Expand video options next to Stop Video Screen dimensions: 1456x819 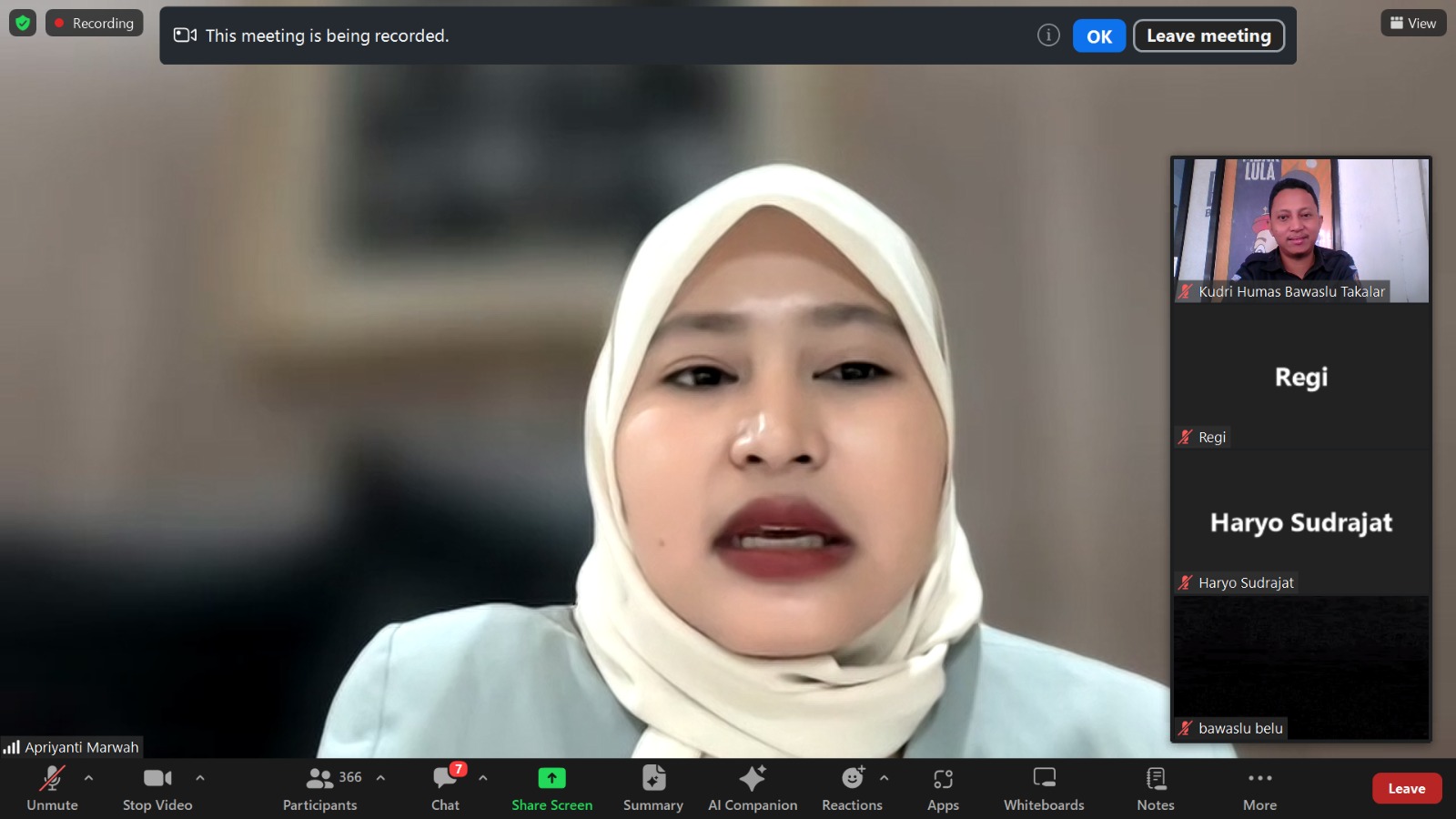point(199,778)
